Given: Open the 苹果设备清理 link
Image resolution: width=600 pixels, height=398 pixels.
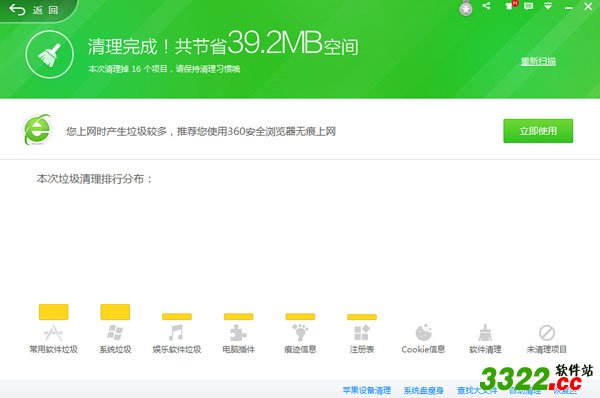Looking at the screenshot, I should coord(367,390).
